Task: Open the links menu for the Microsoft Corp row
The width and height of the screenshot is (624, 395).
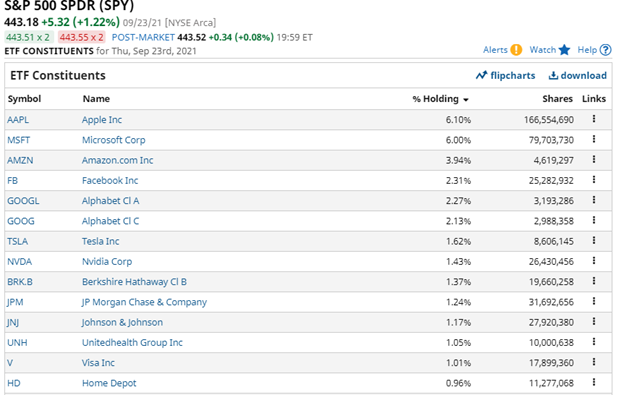Action: tap(594, 139)
